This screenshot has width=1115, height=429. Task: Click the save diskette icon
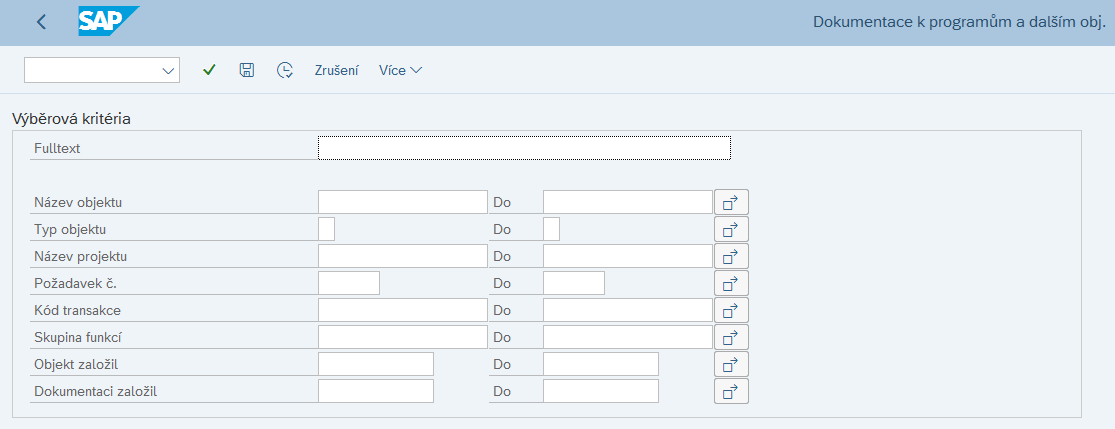click(247, 70)
